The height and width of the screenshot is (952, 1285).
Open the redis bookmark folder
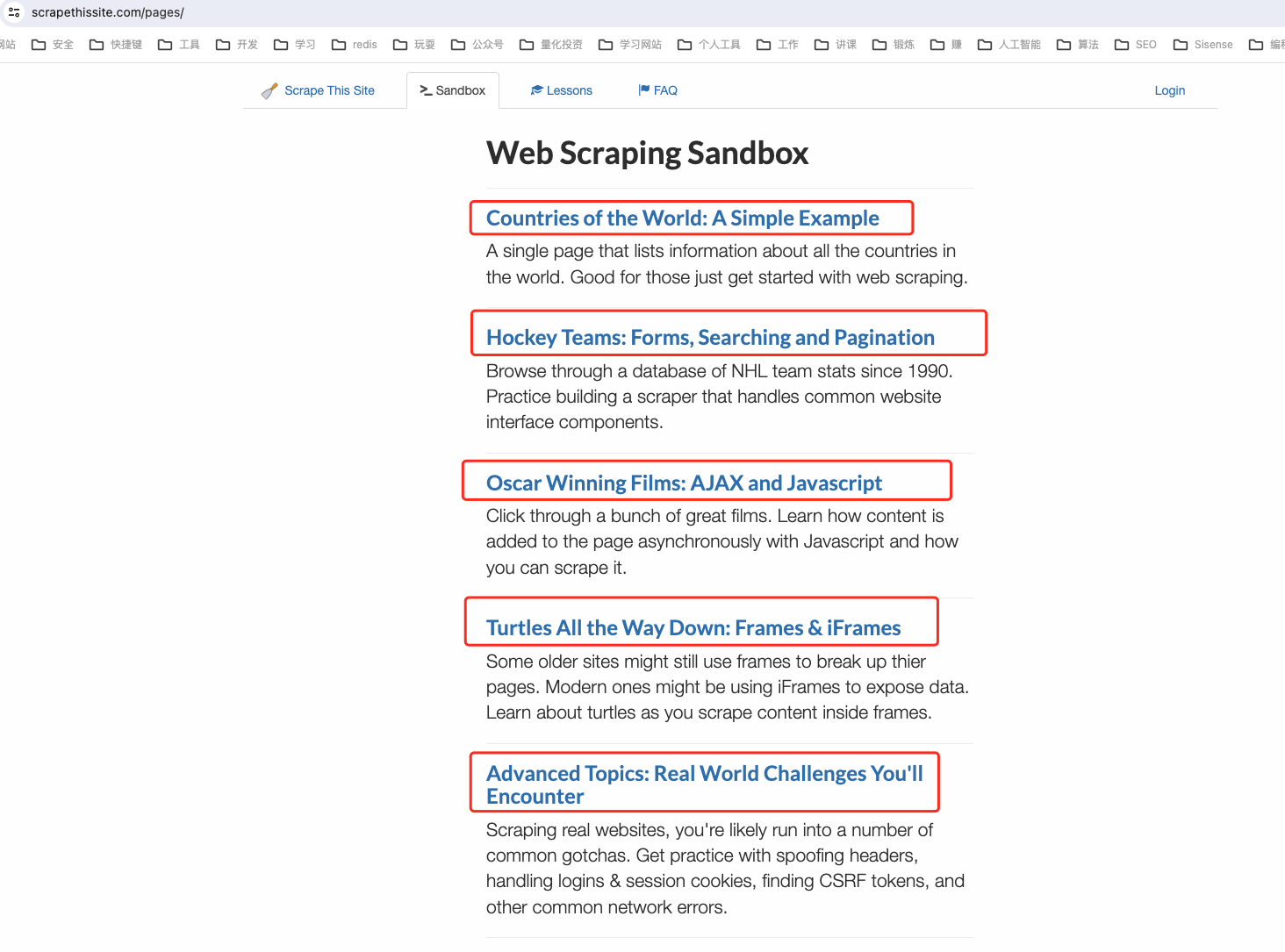tap(355, 45)
